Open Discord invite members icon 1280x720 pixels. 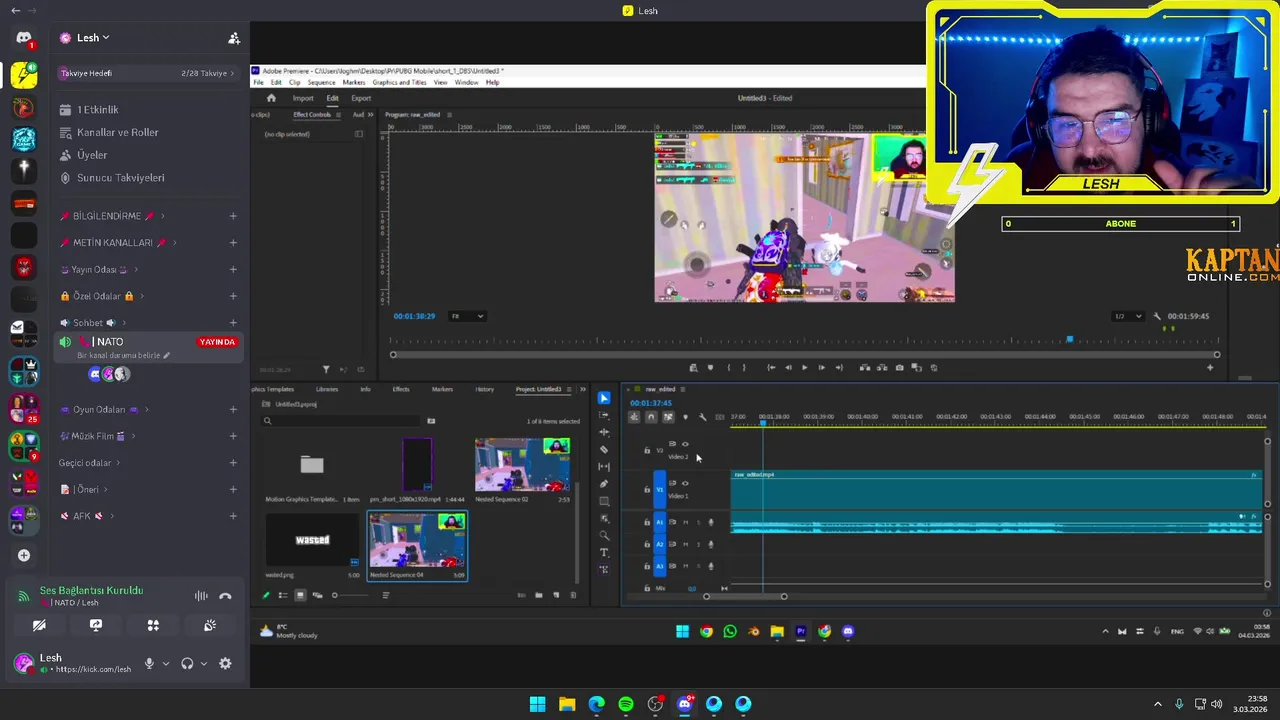pyautogui.click(x=234, y=38)
